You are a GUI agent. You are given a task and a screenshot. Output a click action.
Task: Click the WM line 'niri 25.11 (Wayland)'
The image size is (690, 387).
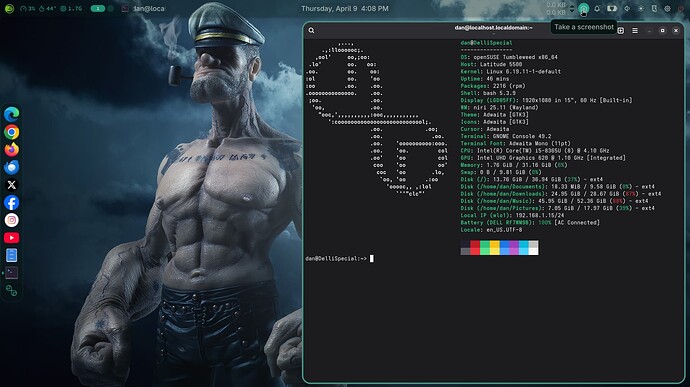tap(499, 107)
